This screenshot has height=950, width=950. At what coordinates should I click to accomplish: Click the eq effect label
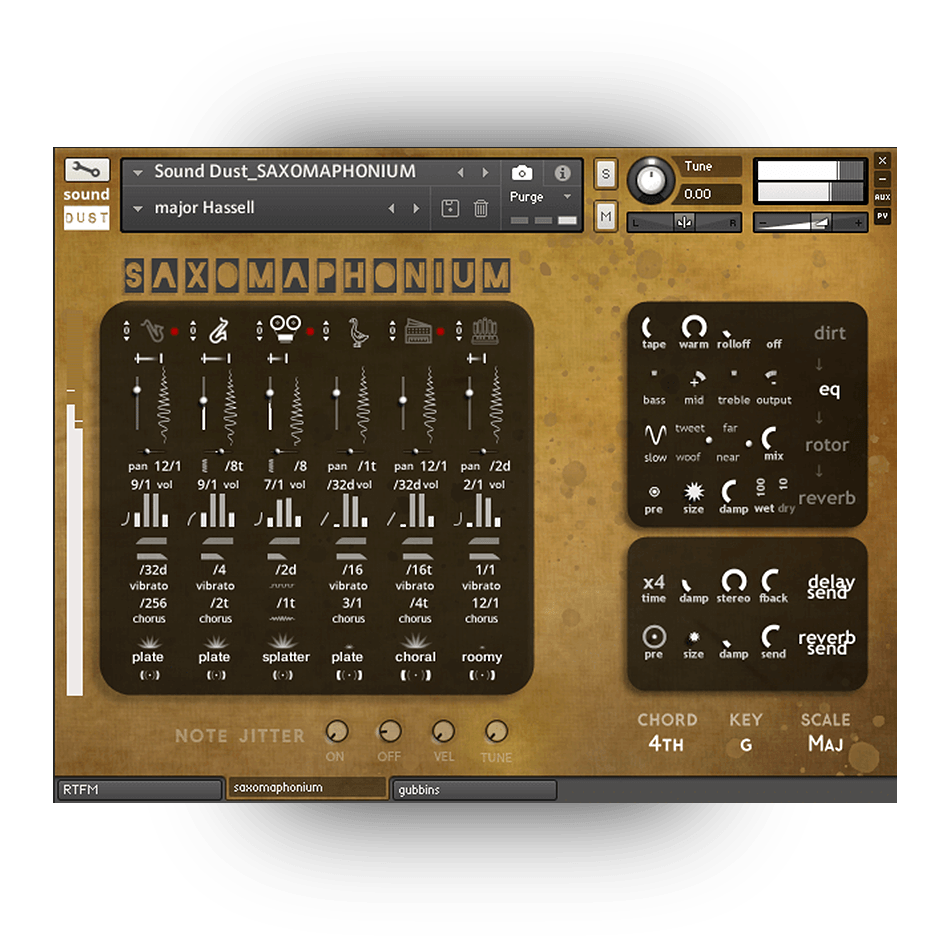tap(829, 389)
